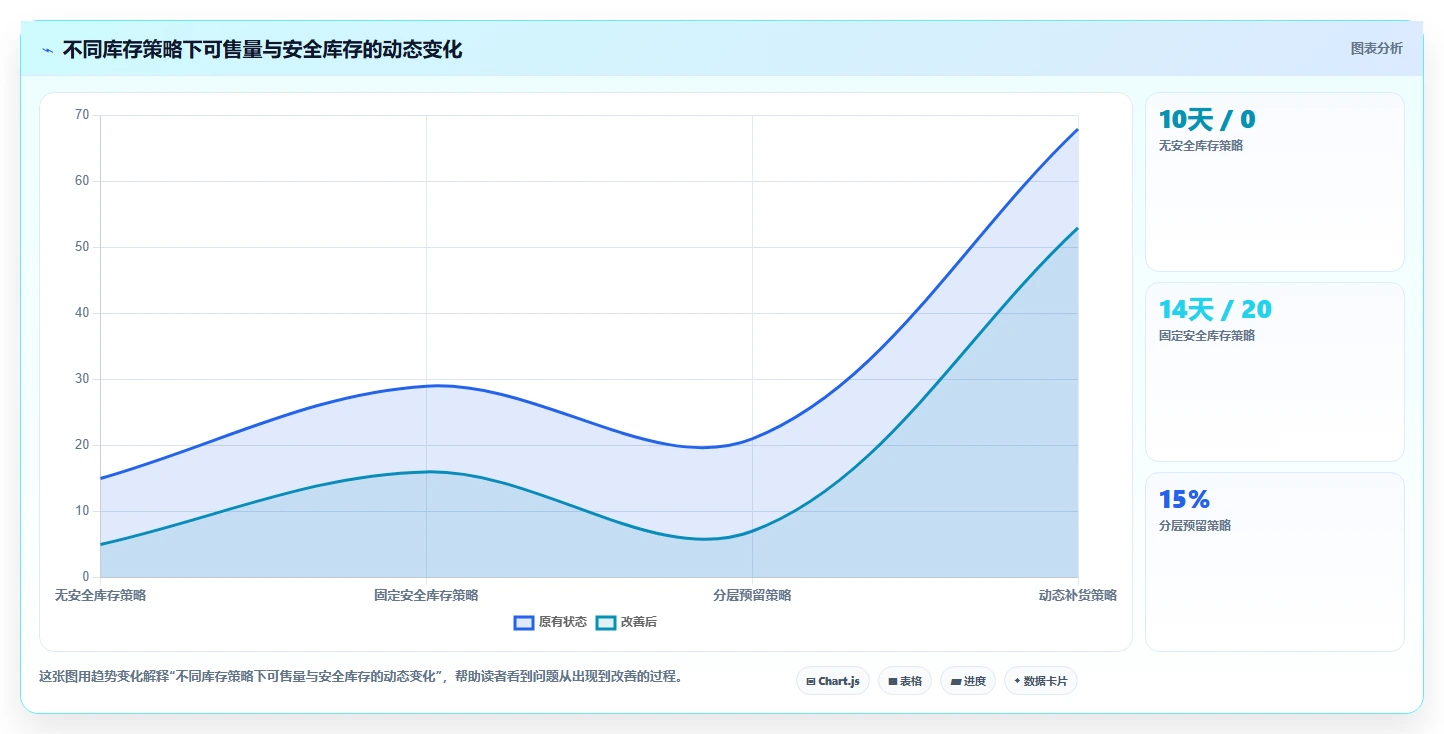Select the 数据卡片 tag
The width and height of the screenshot is (1444, 734).
1041,681
